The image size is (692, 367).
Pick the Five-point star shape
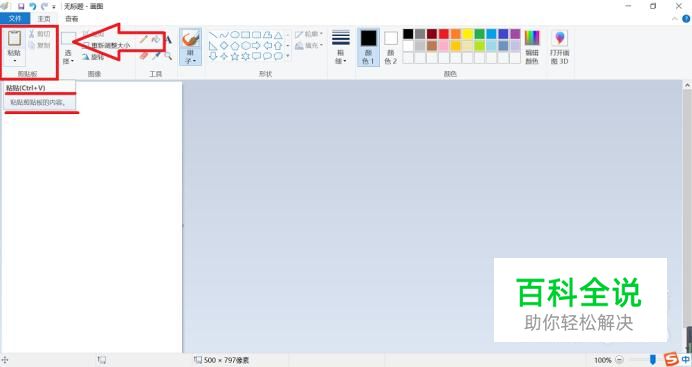click(235, 56)
